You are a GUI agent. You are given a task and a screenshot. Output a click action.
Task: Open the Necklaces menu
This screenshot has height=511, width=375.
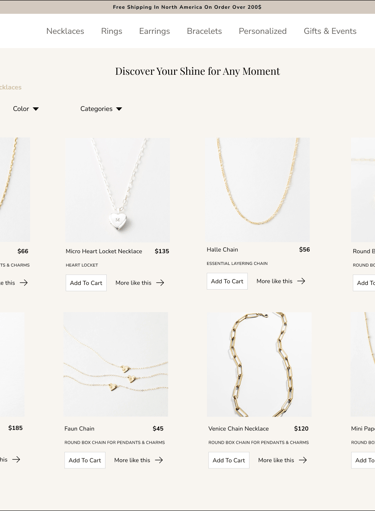click(x=65, y=31)
